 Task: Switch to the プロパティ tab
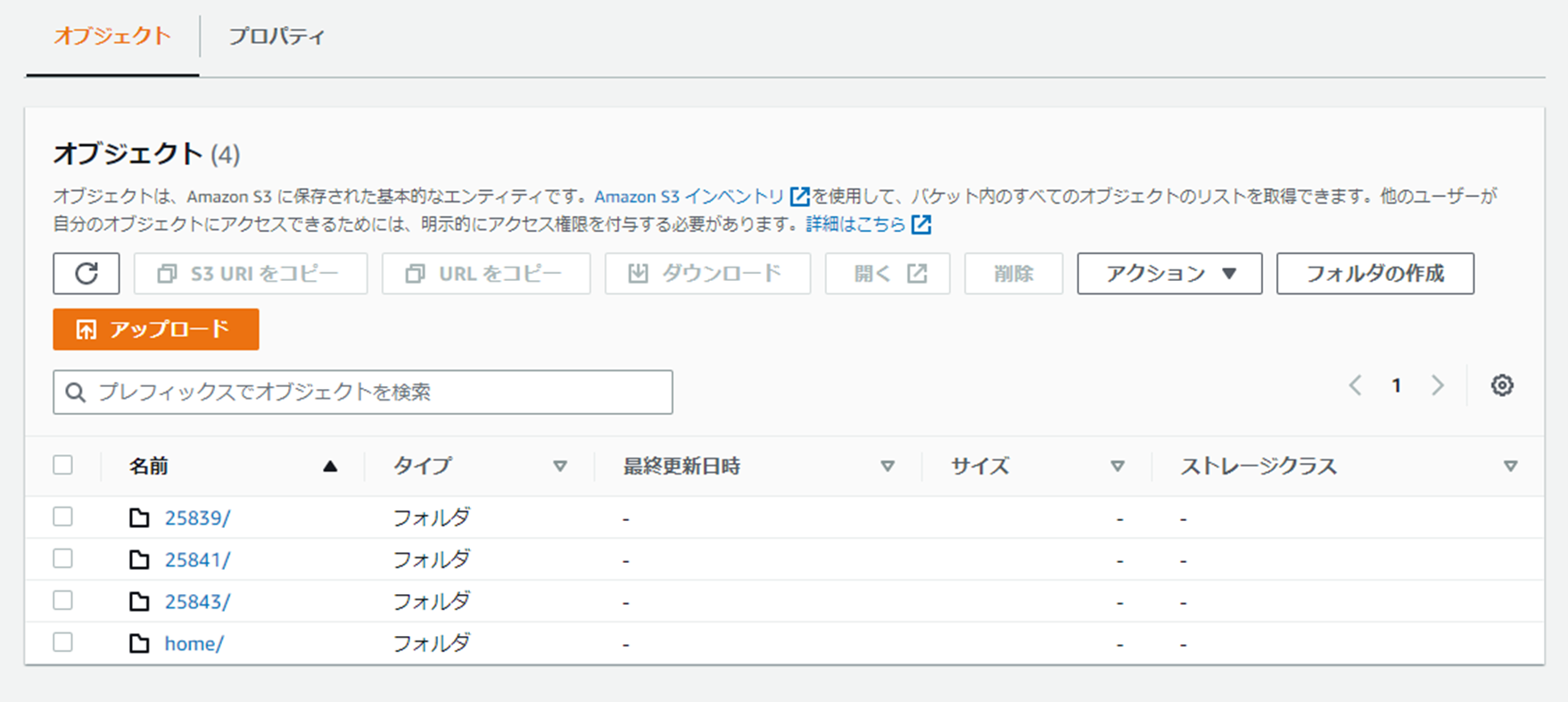[x=276, y=37]
